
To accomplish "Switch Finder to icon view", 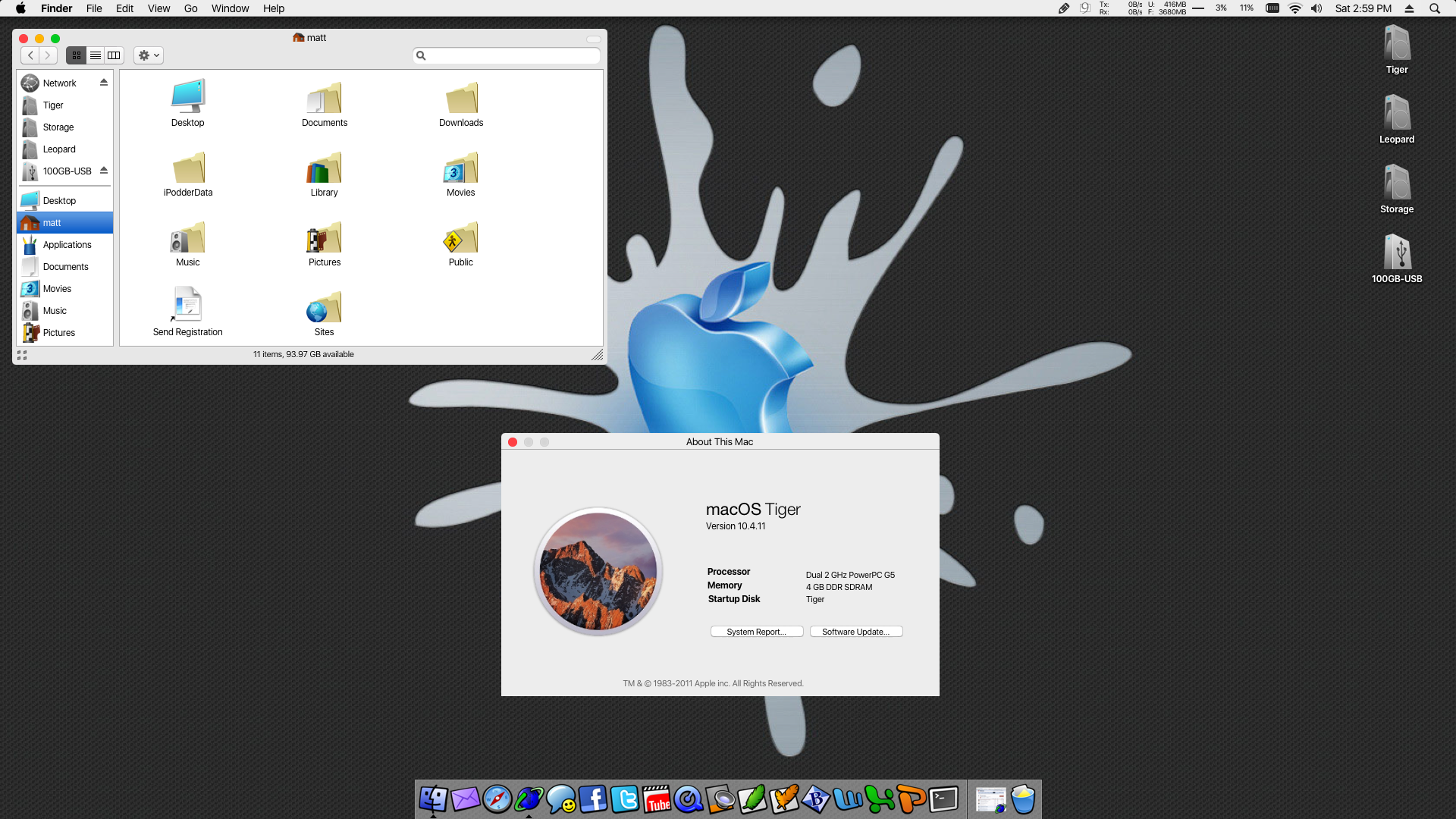I will click(x=76, y=55).
